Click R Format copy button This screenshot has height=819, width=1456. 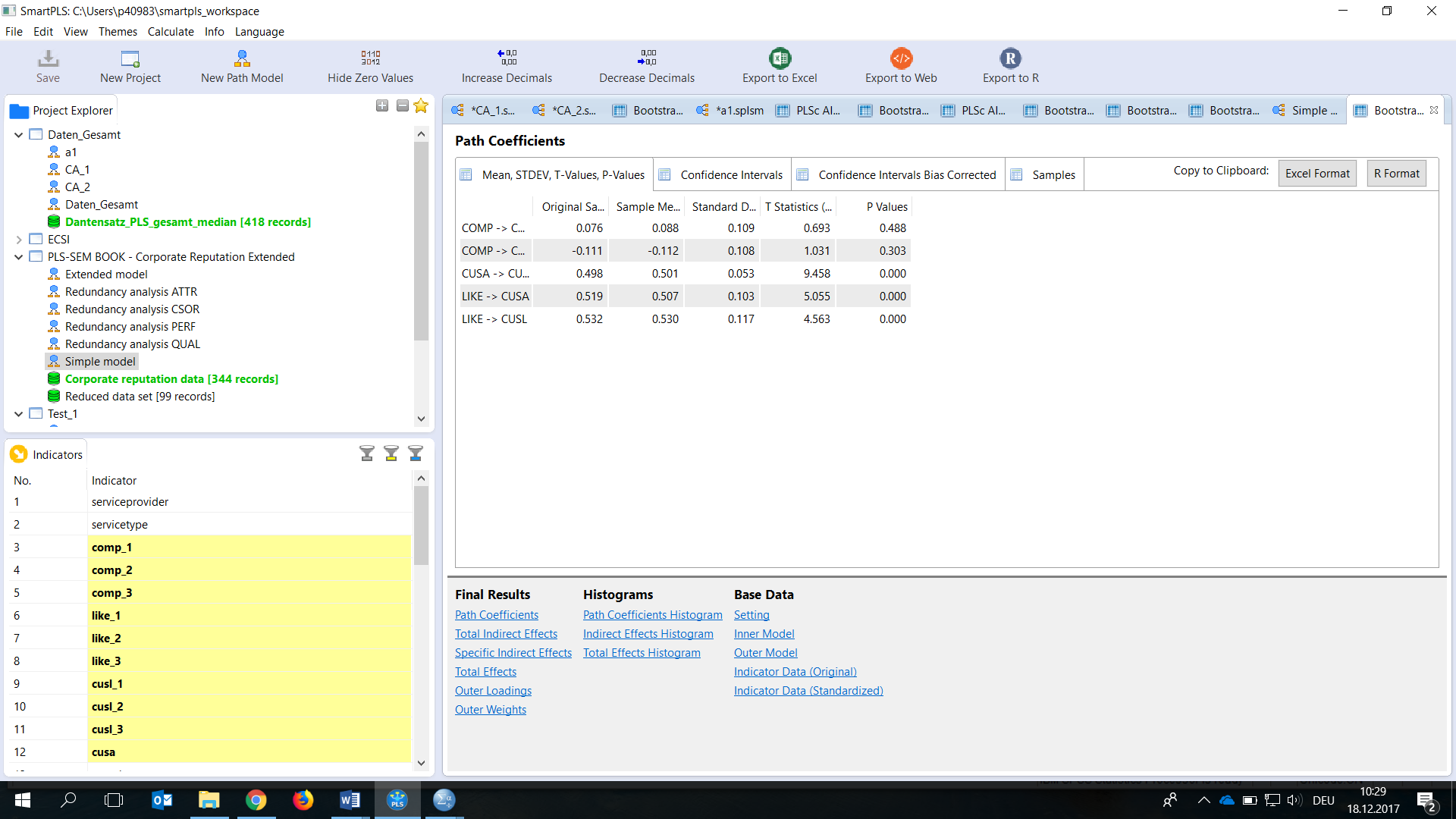pos(1397,174)
